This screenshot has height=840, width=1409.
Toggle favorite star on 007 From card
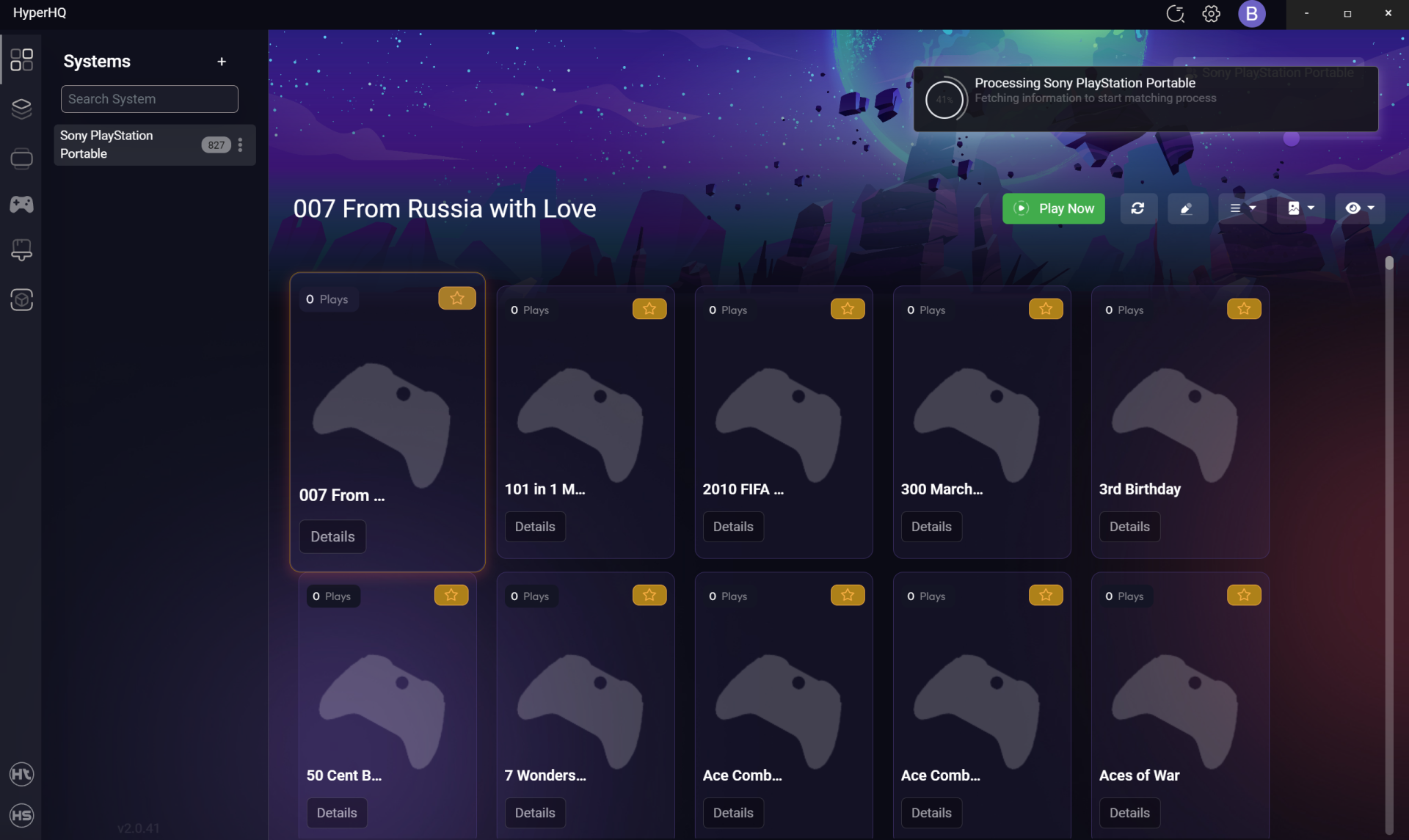456,298
